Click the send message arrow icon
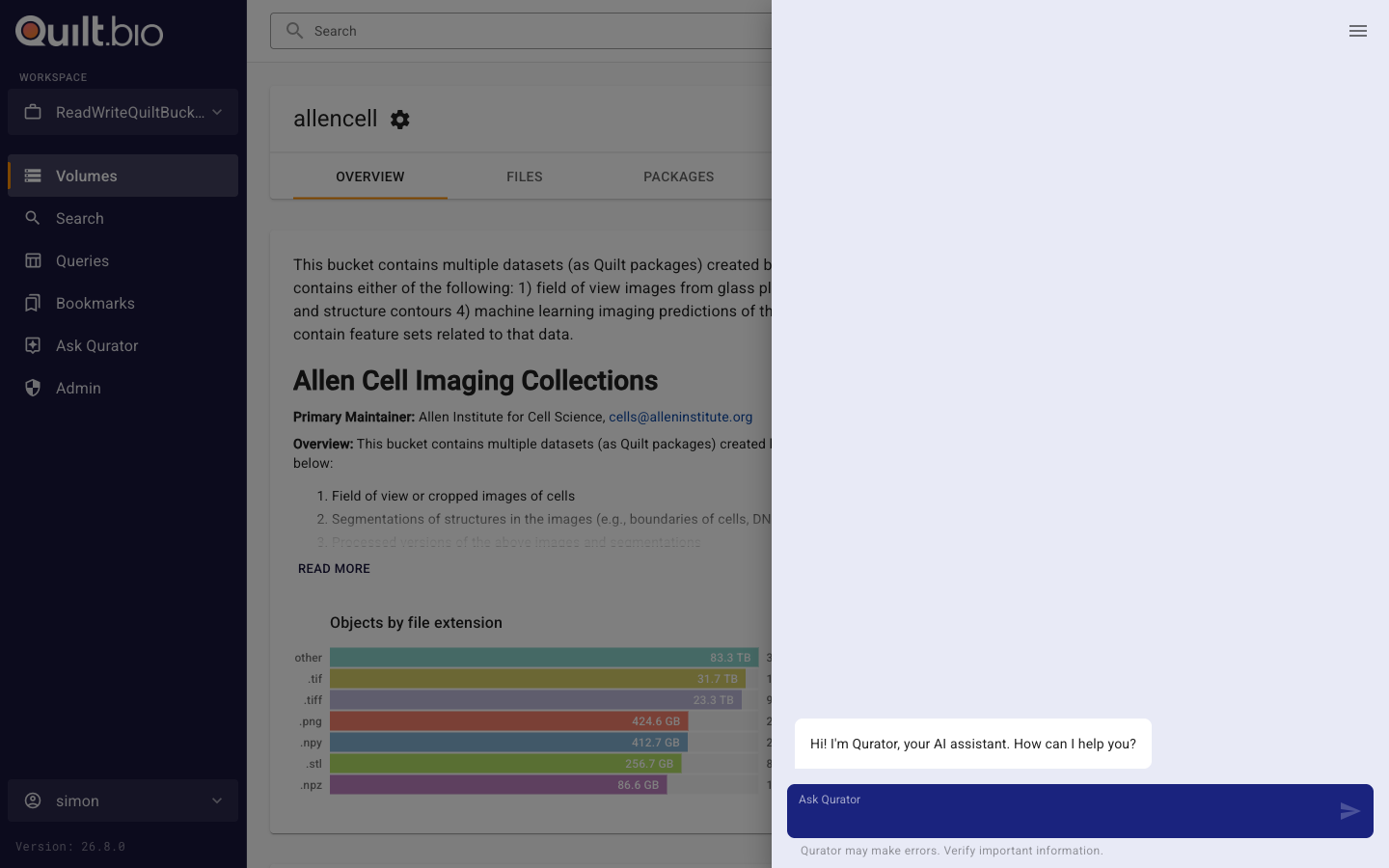1389x868 pixels. 1350,811
